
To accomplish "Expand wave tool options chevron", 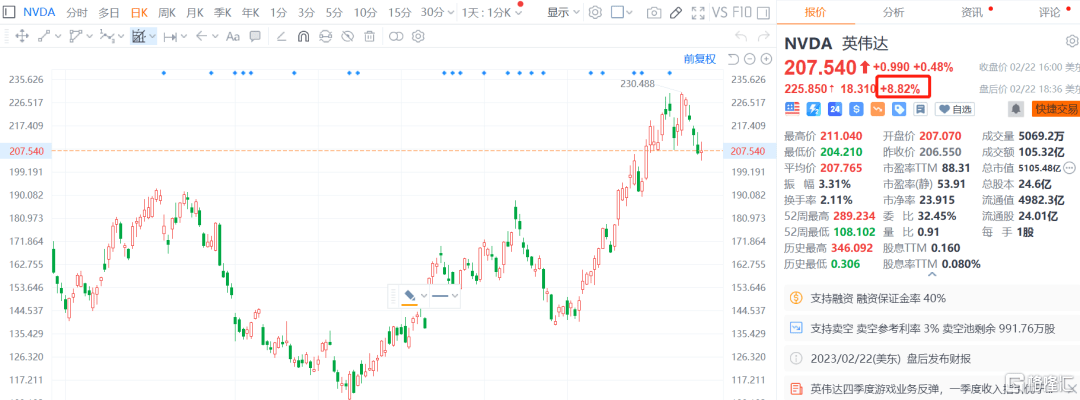I will click(x=120, y=36).
